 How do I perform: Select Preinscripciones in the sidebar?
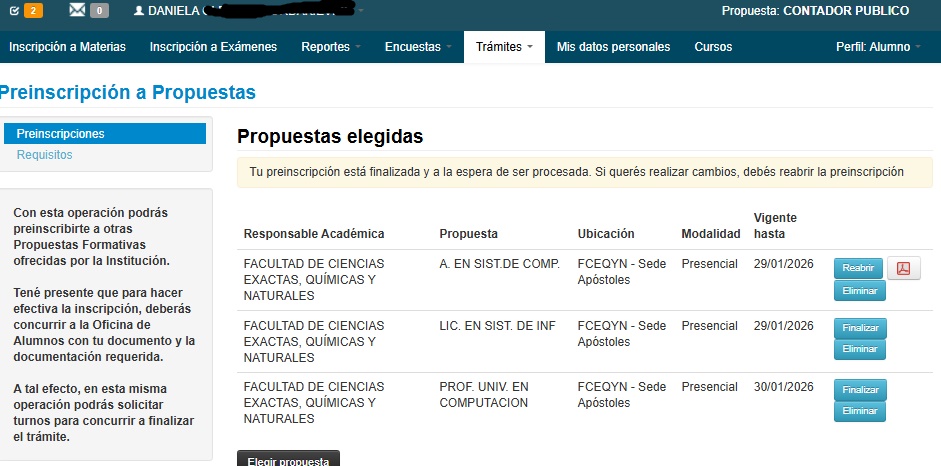[105, 134]
